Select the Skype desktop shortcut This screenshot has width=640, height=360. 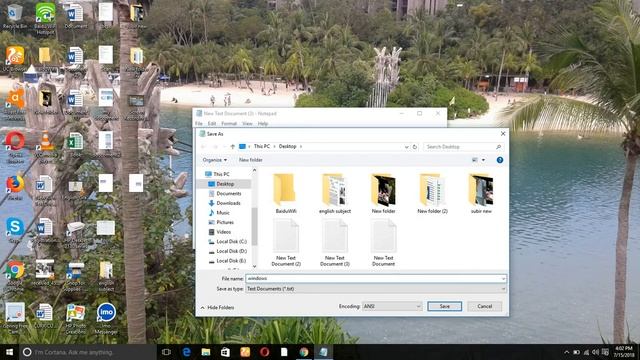pyautogui.click(x=15, y=230)
